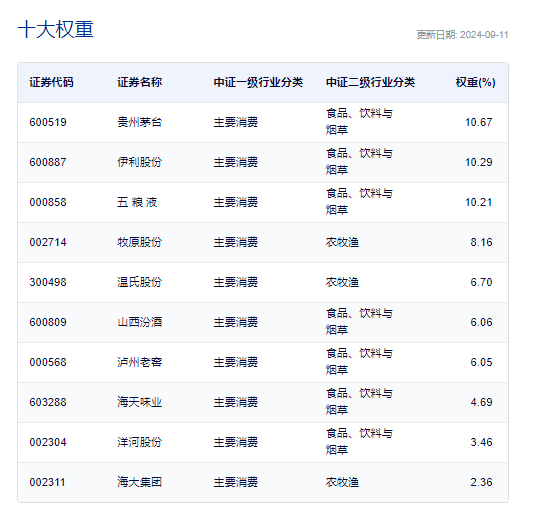The width and height of the screenshot is (544, 527).
Task: Click the 海天味业 security name
Action: pos(139,402)
